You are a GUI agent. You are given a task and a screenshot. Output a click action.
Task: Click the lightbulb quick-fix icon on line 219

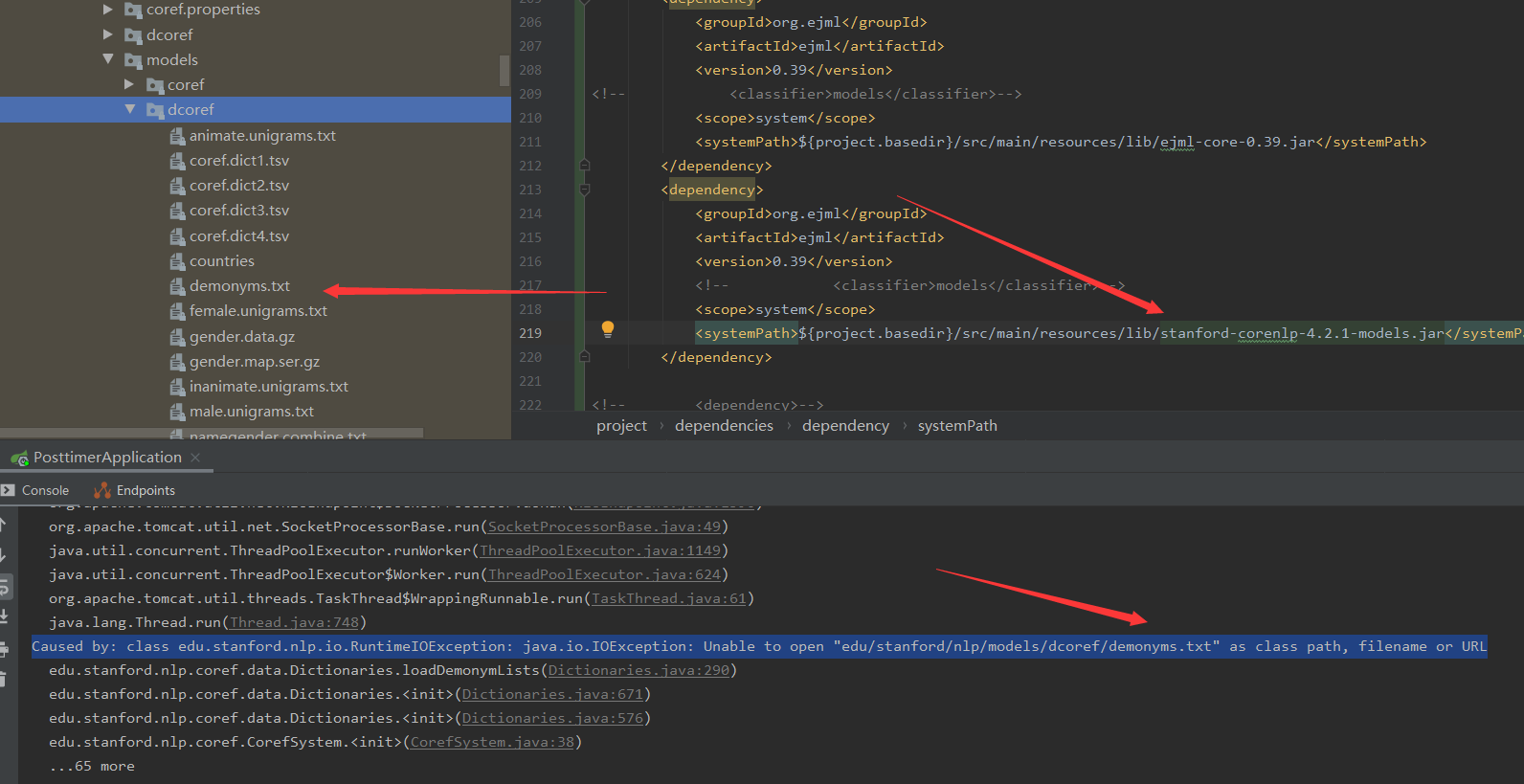pos(607,329)
